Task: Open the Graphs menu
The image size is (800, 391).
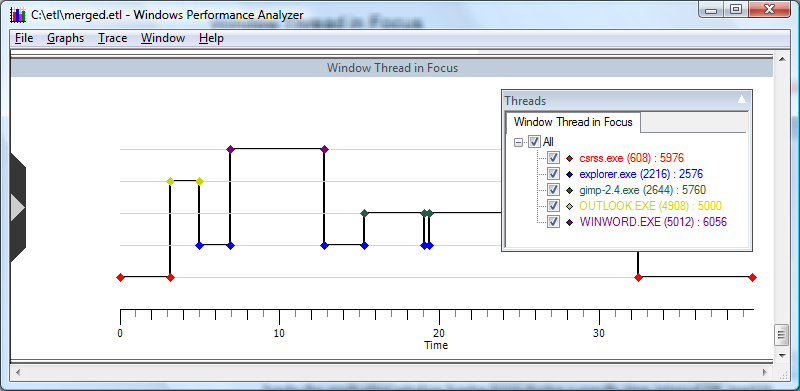Action: (65, 38)
